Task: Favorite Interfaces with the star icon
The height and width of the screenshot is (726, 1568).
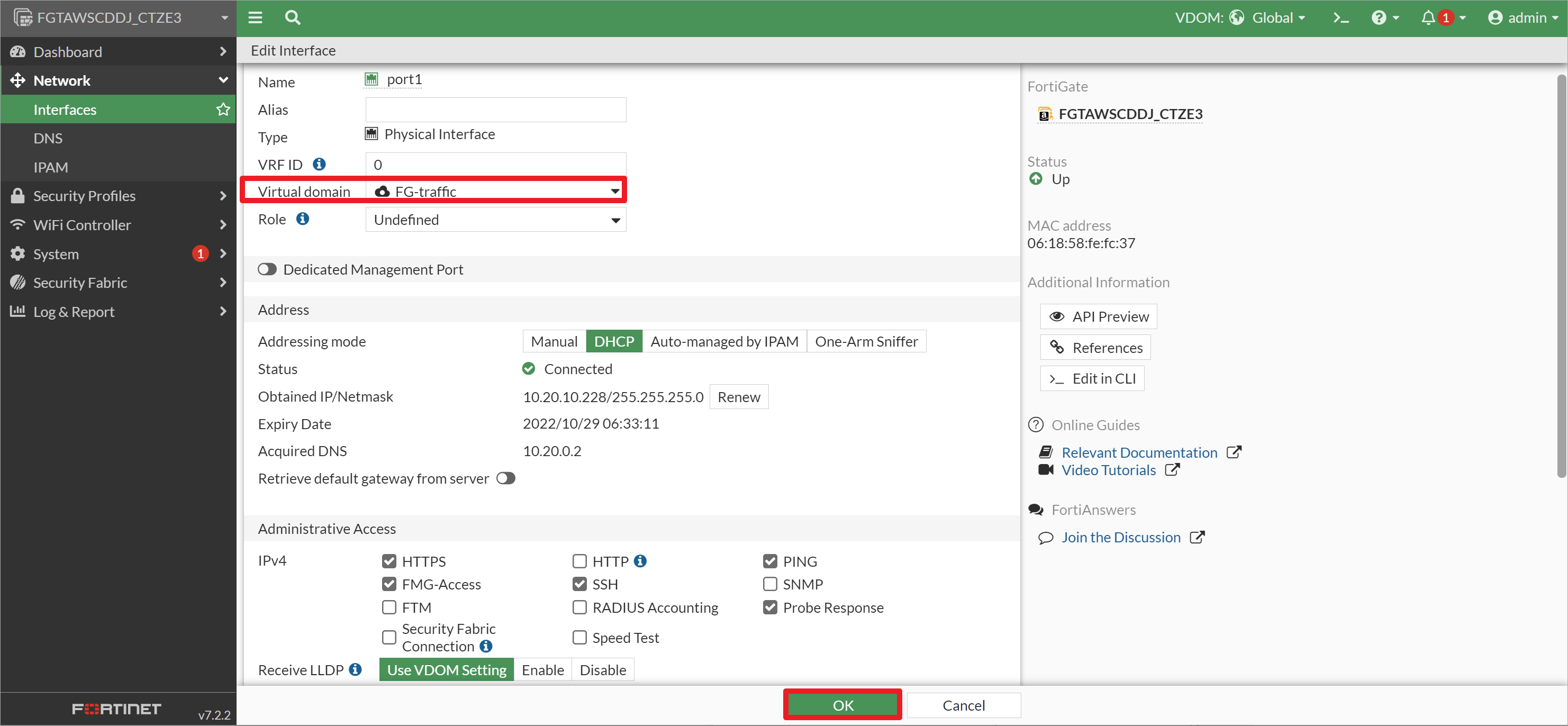Action: pos(223,110)
